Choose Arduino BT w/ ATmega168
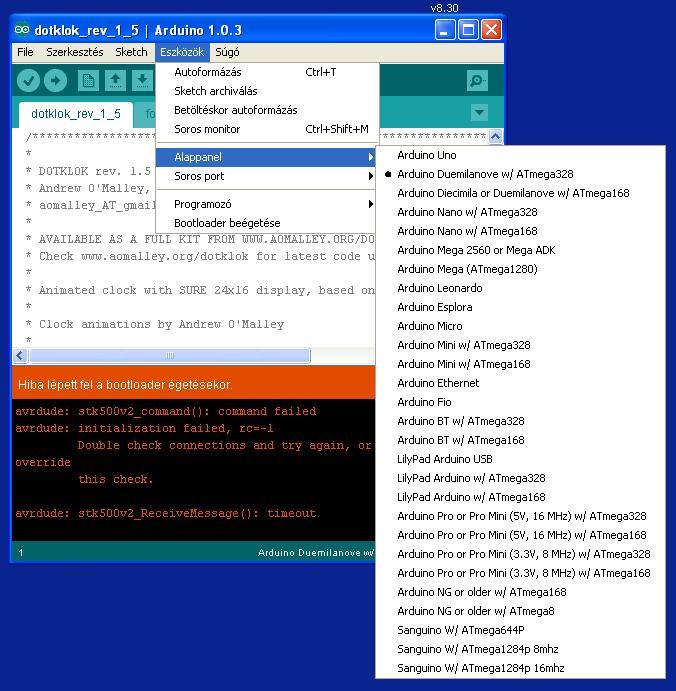676x691 pixels. pyautogui.click(x=520, y=440)
